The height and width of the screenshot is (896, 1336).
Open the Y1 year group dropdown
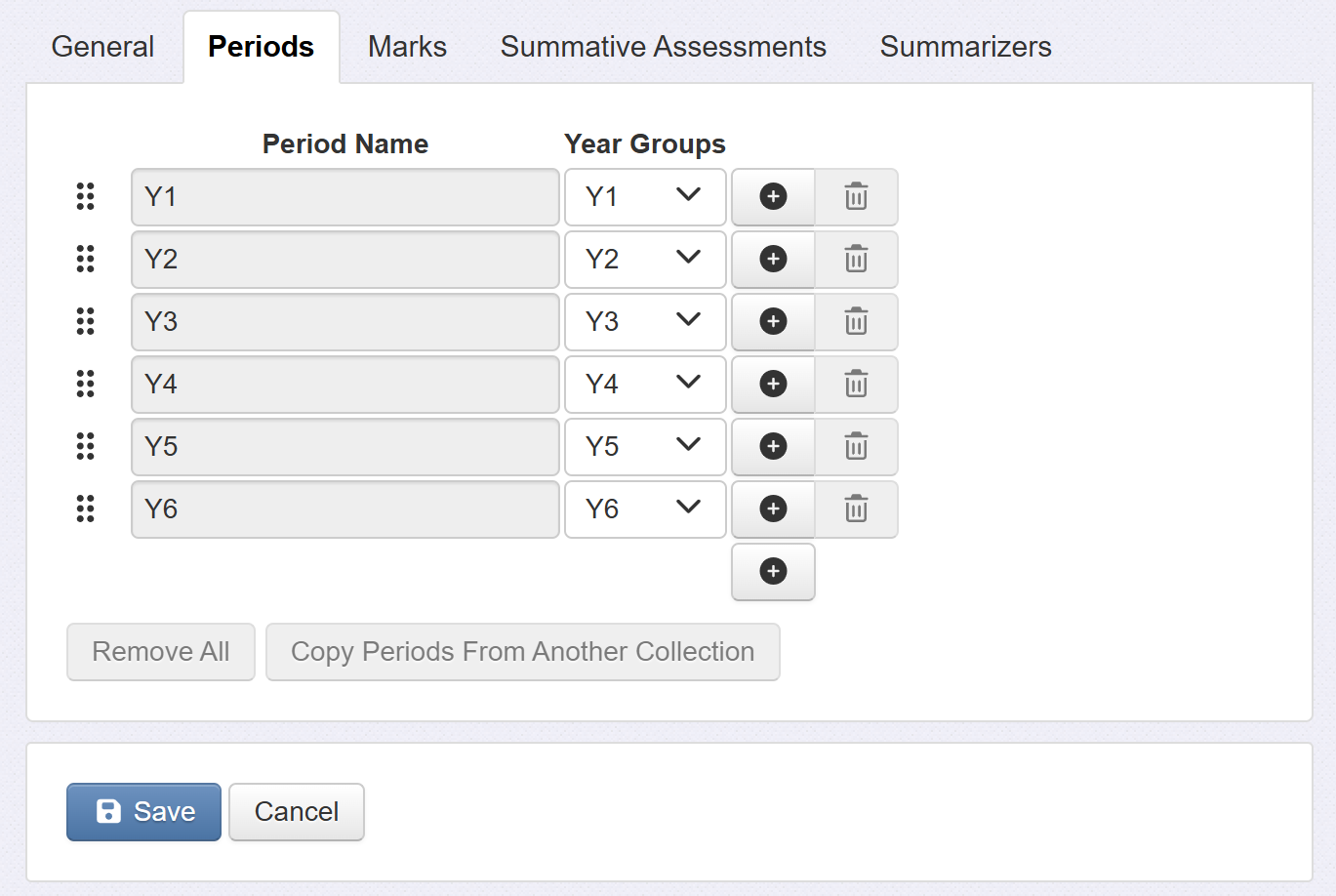[645, 197]
